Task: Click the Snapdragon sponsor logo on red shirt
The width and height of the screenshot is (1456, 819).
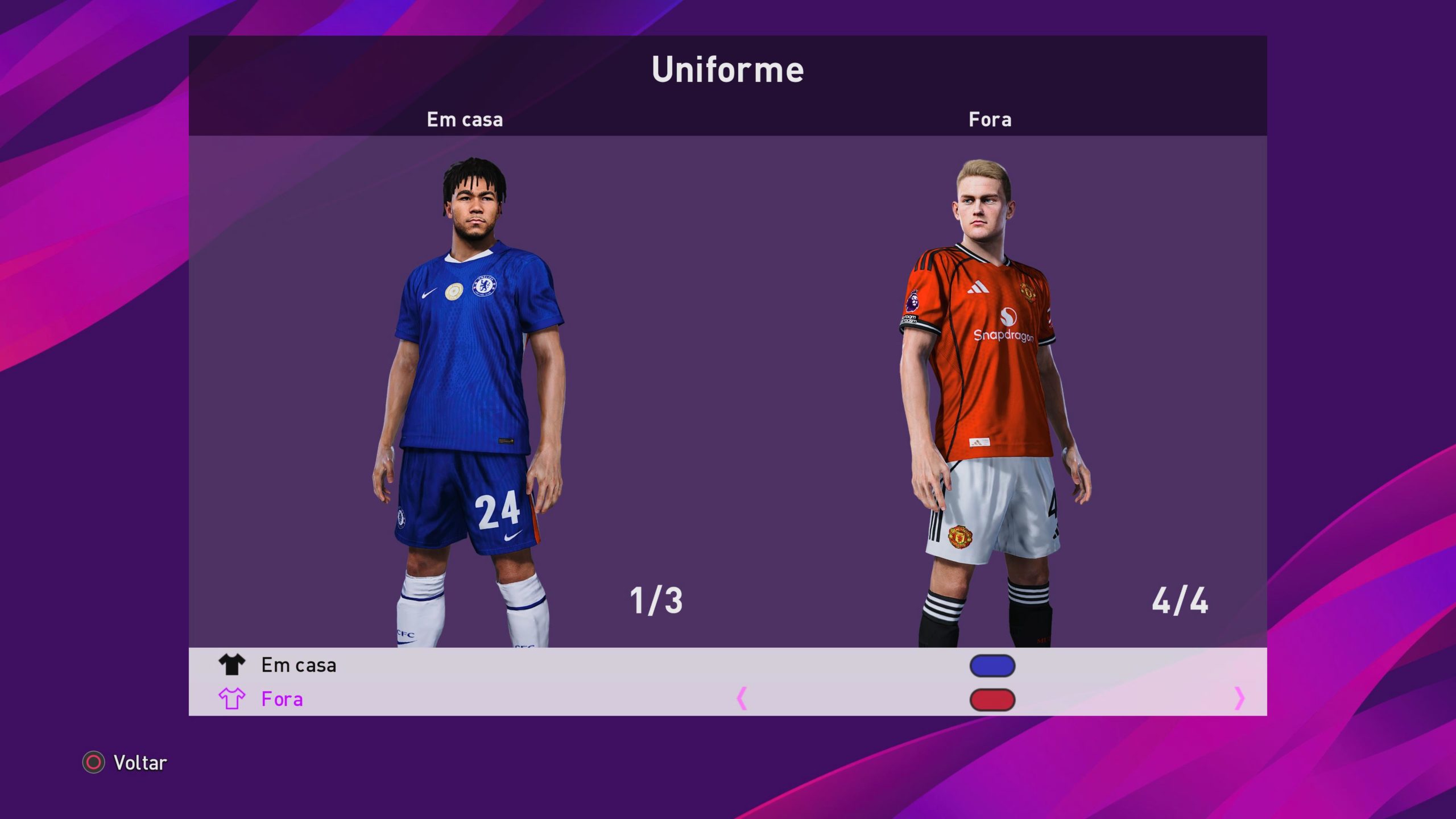Action: 1004,325
